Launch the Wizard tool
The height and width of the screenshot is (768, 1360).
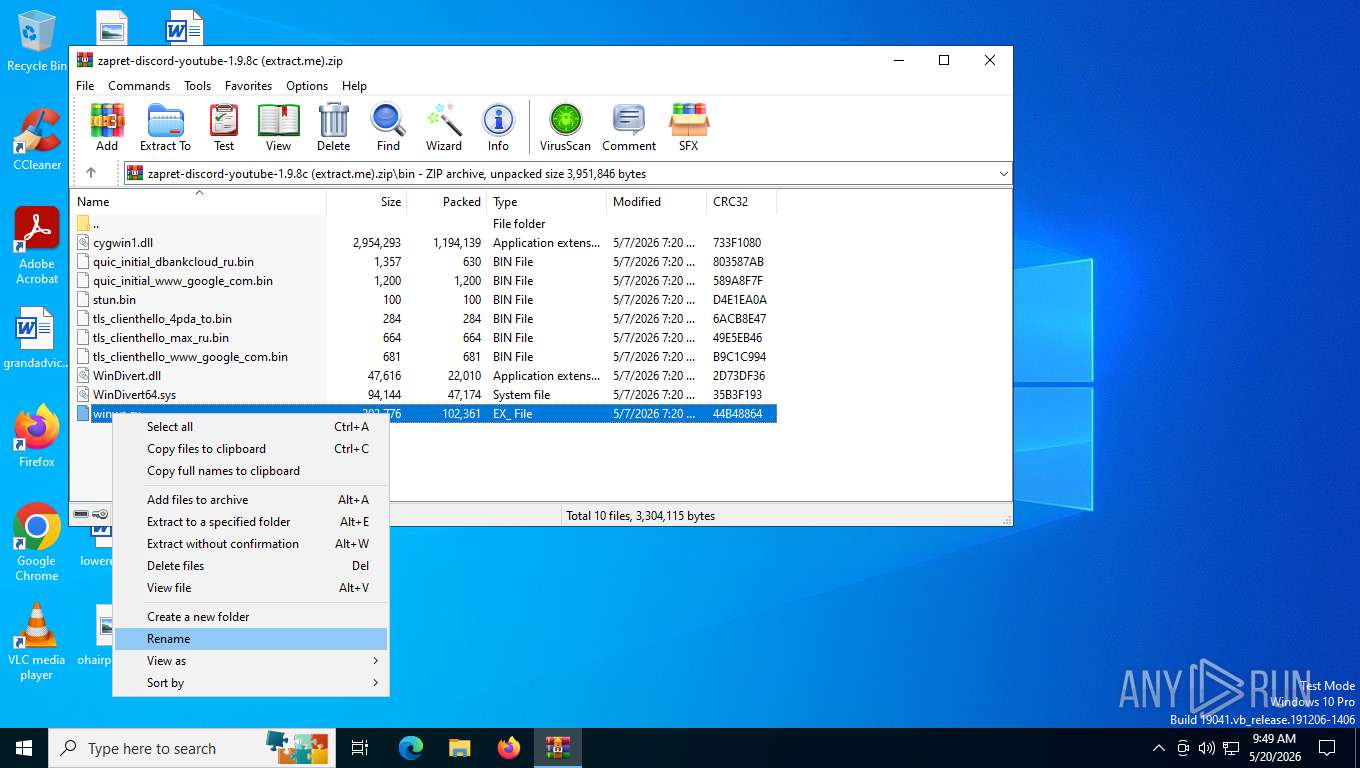coord(444,127)
